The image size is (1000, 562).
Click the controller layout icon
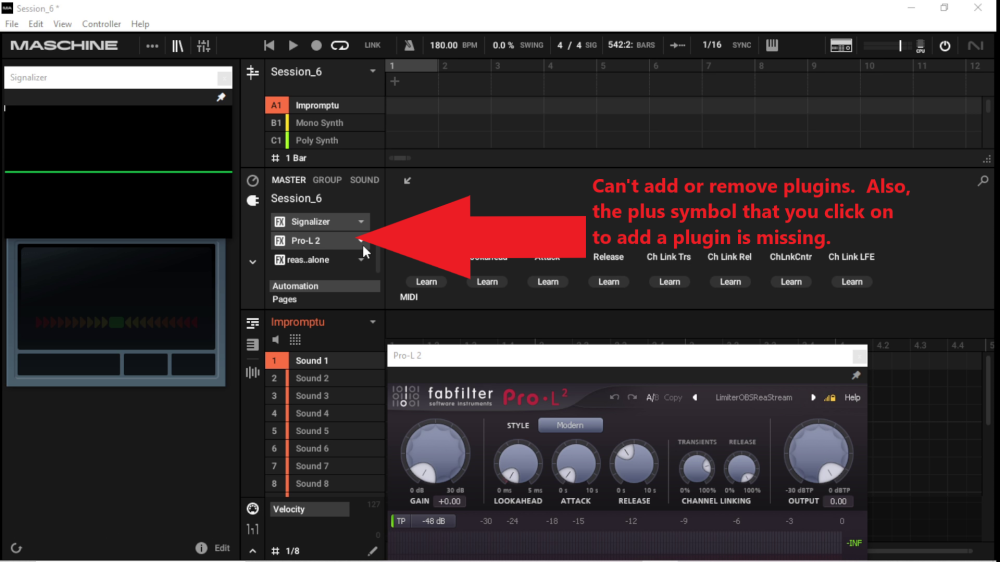coord(841,45)
